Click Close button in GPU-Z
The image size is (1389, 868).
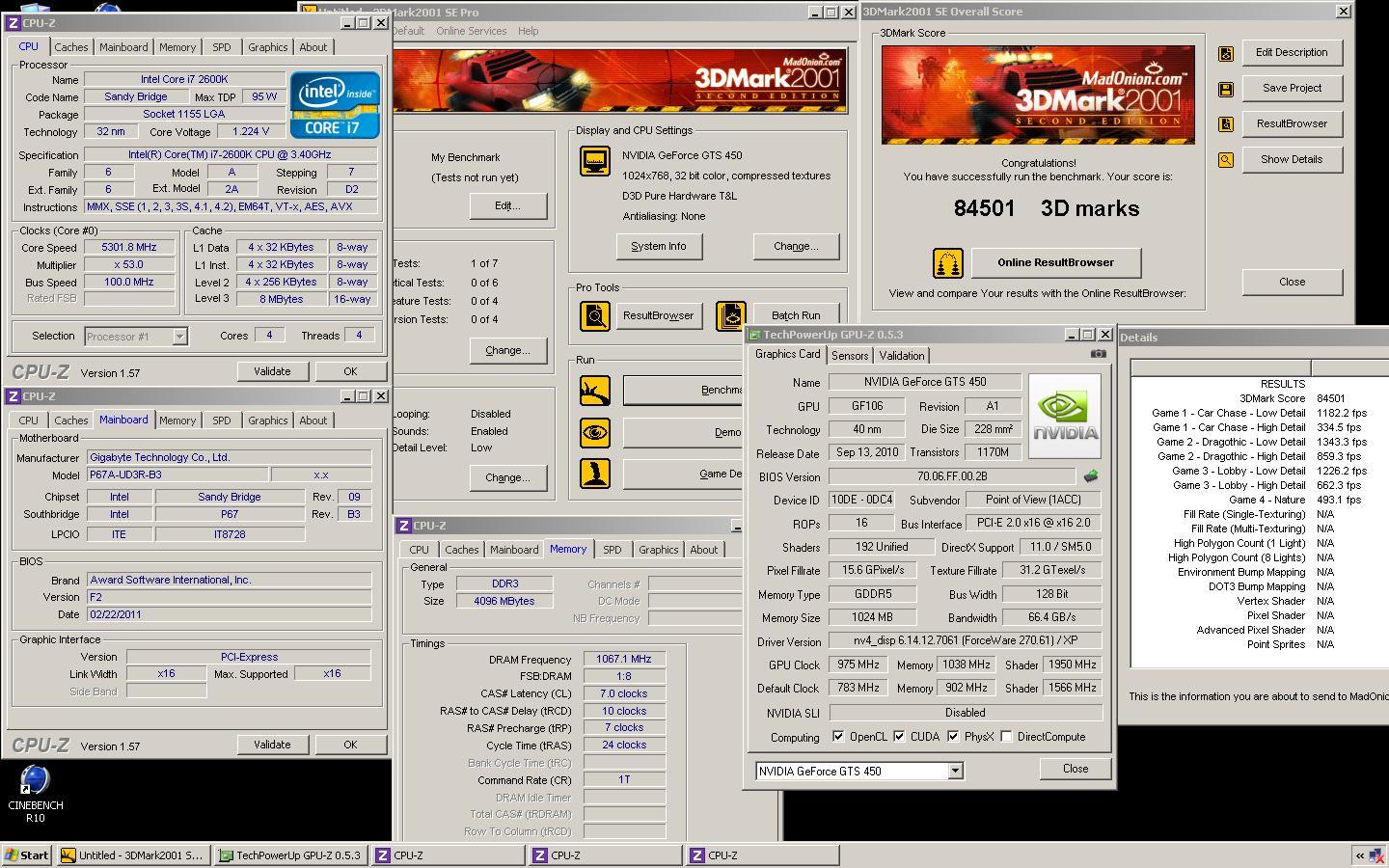tap(1076, 769)
